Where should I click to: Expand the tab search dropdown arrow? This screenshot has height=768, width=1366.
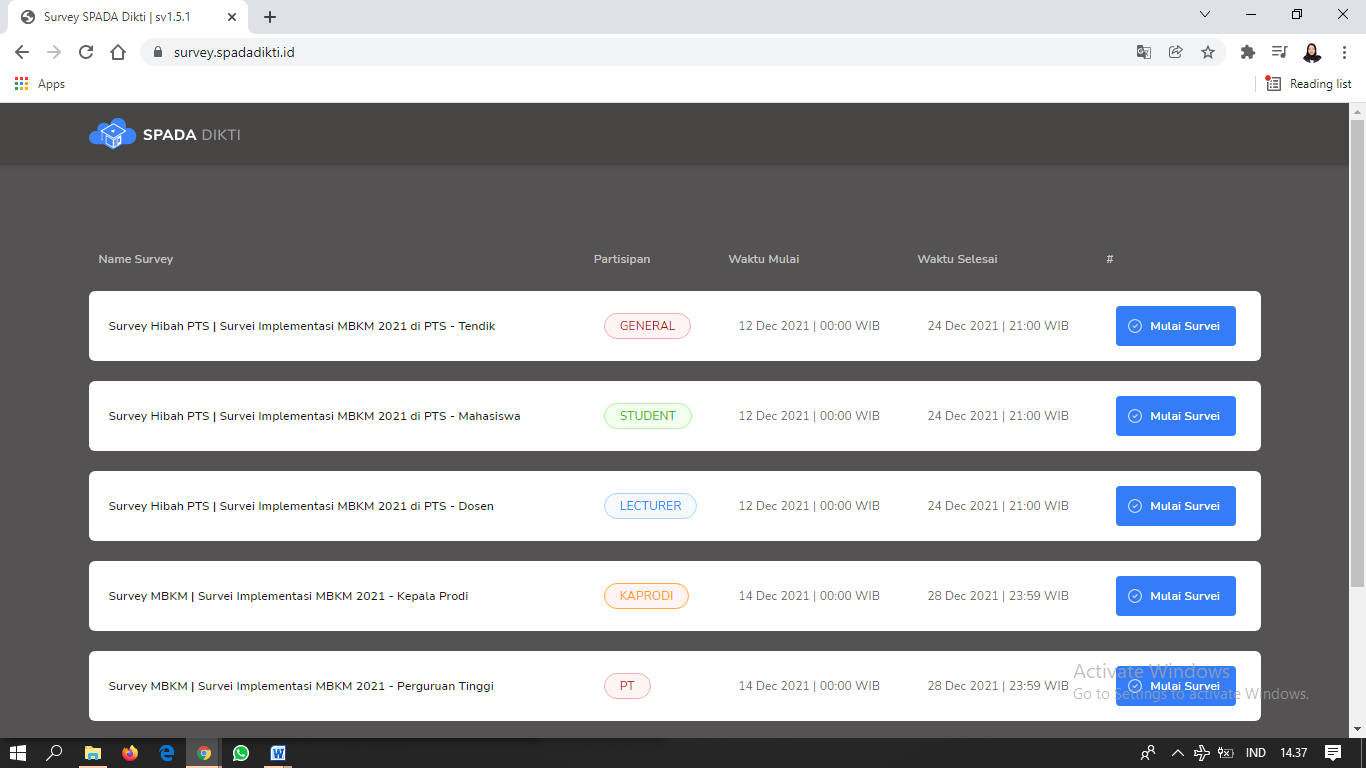tap(1204, 15)
